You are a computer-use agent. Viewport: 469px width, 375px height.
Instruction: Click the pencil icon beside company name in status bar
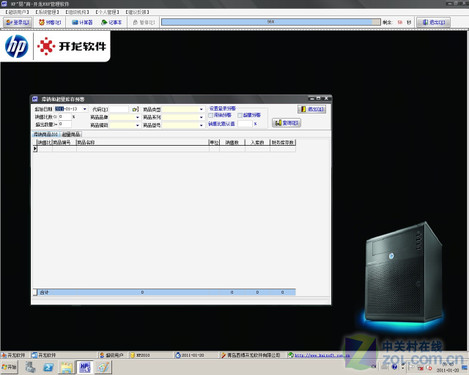[224, 355]
